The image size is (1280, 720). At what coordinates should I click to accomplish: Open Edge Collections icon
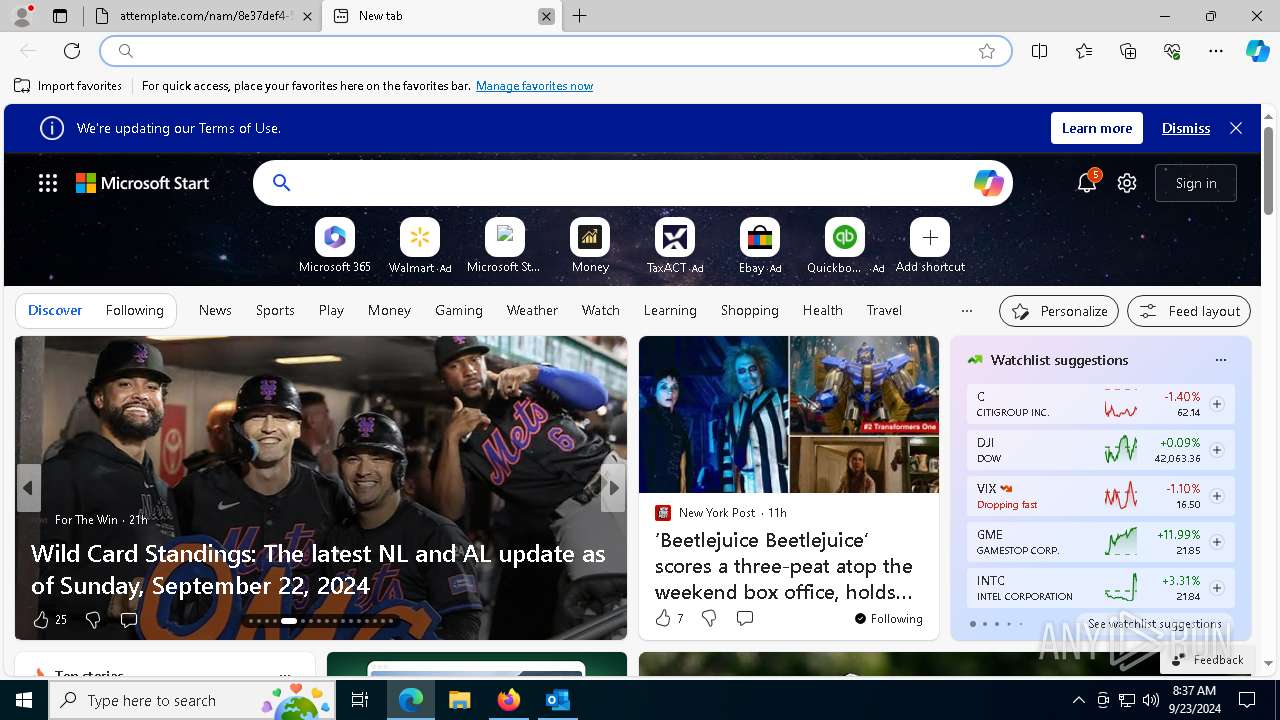point(1128,51)
